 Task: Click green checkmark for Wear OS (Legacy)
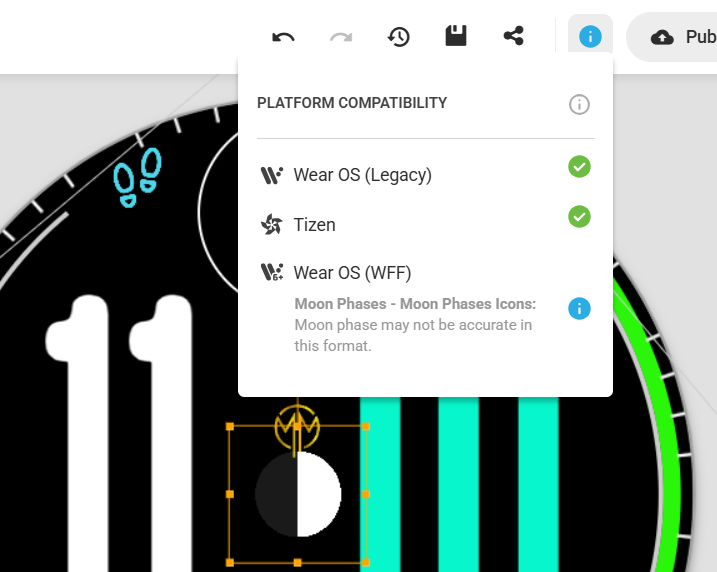579,167
